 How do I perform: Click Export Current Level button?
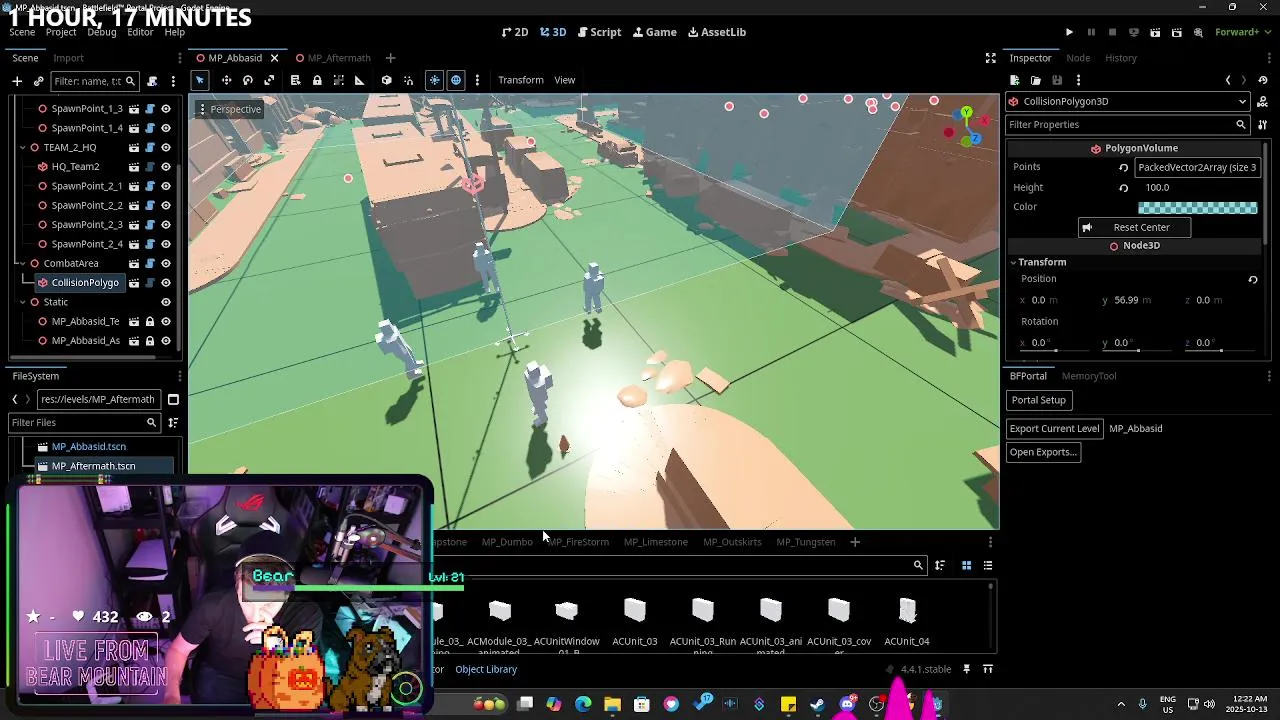pyautogui.click(x=1054, y=429)
